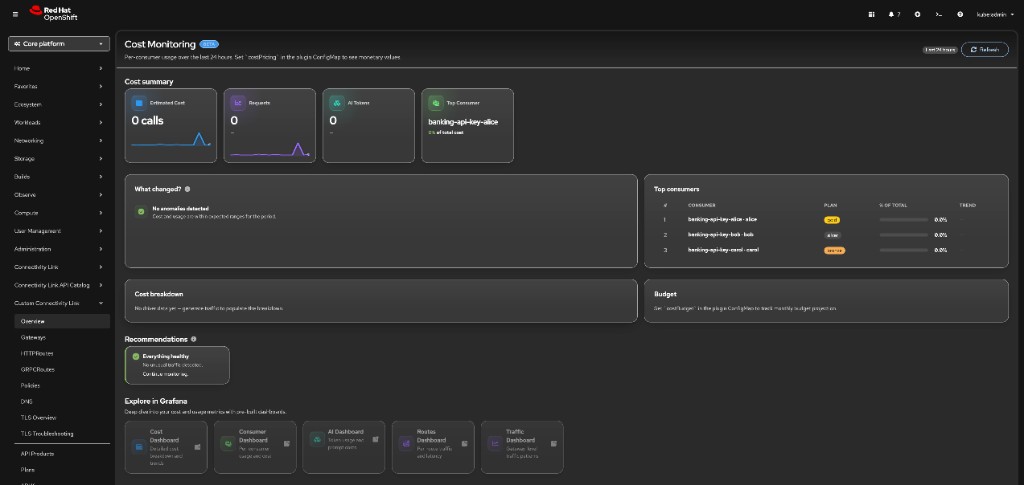Open external link on Routes Dashboard card

[x=464, y=443]
